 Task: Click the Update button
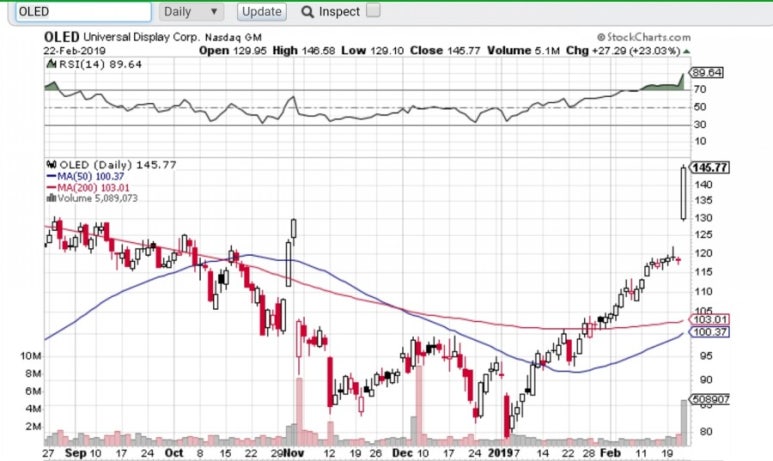tap(262, 12)
